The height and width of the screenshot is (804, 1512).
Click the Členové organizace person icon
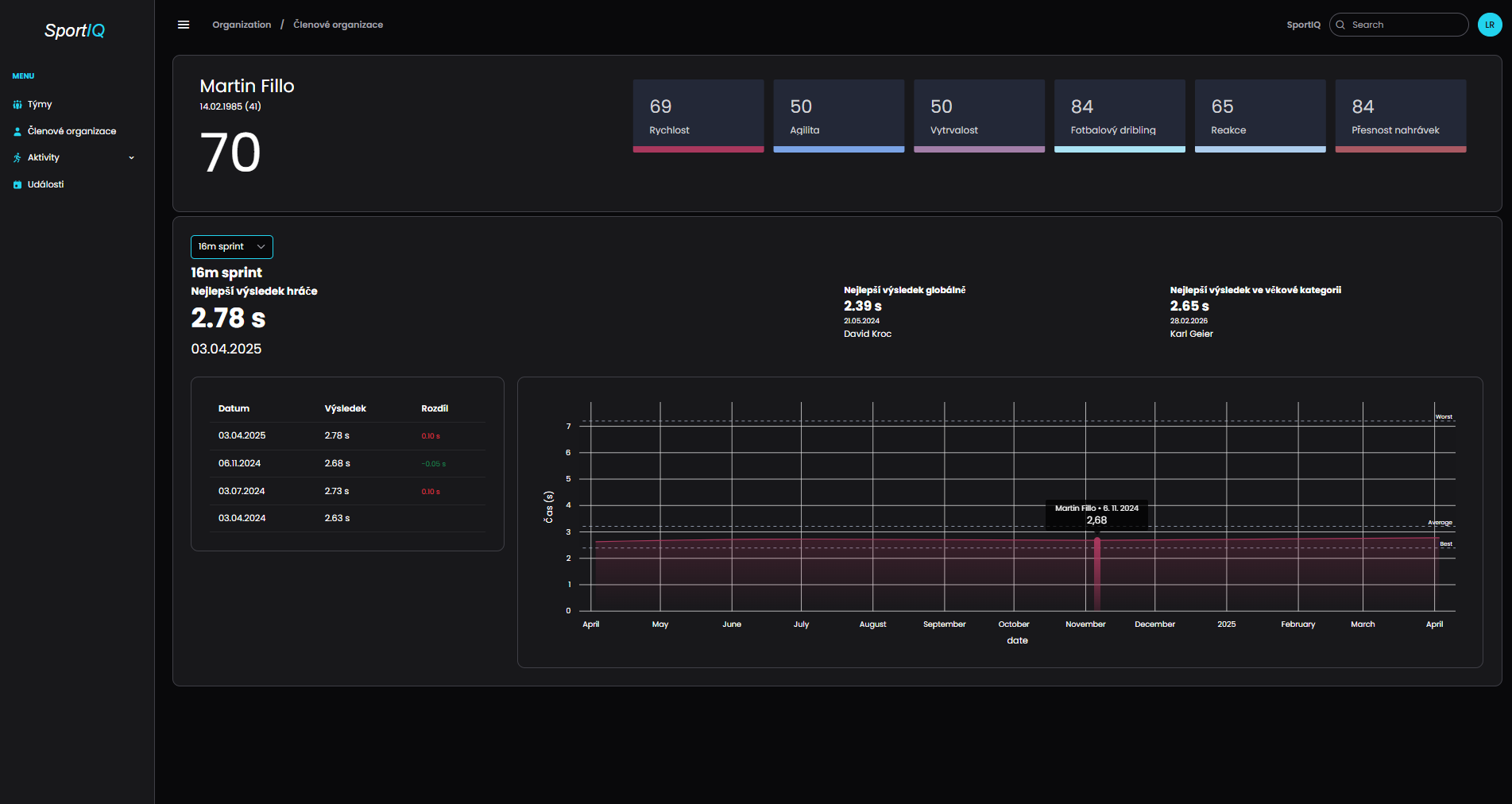click(17, 131)
